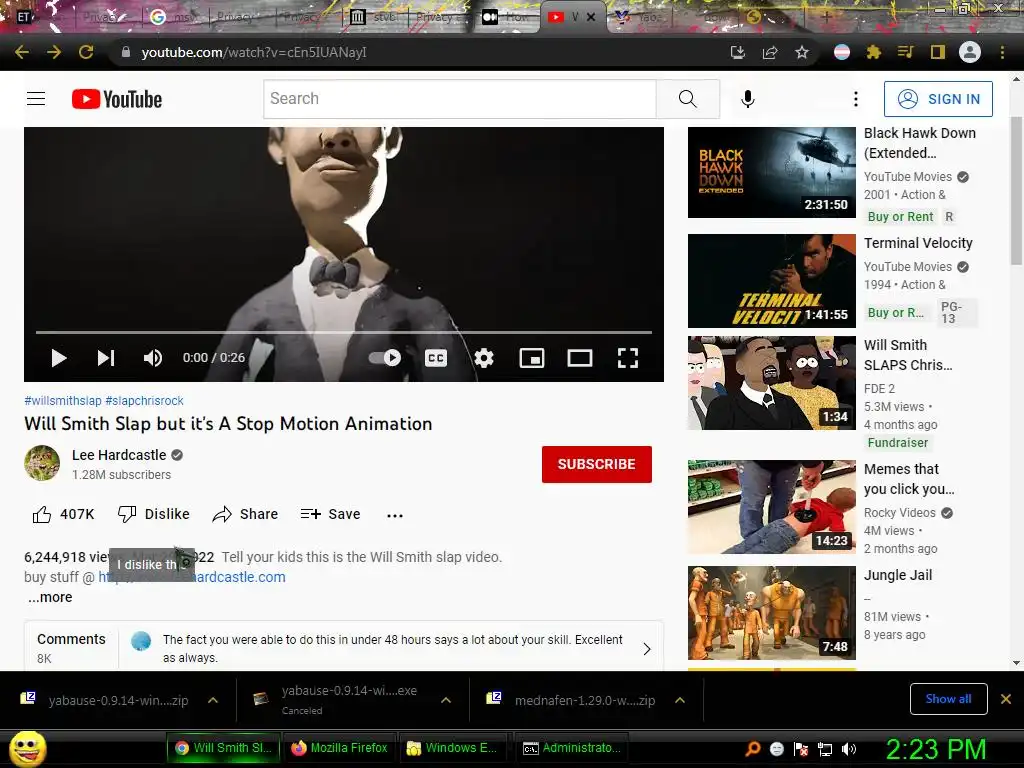Viewport: 1024px width, 768px height.
Task: Open Black Hawk Down thumbnail
Action: click(x=771, y=172)
